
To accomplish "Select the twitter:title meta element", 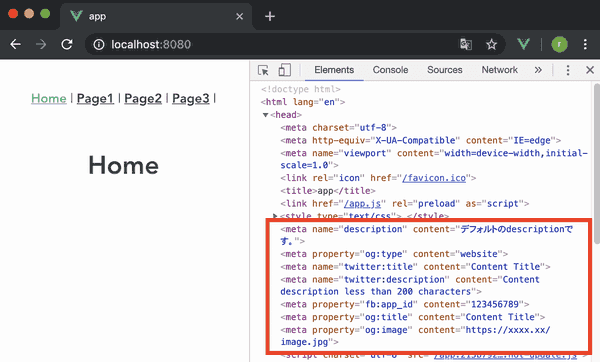I will click(x=415, y=267).
